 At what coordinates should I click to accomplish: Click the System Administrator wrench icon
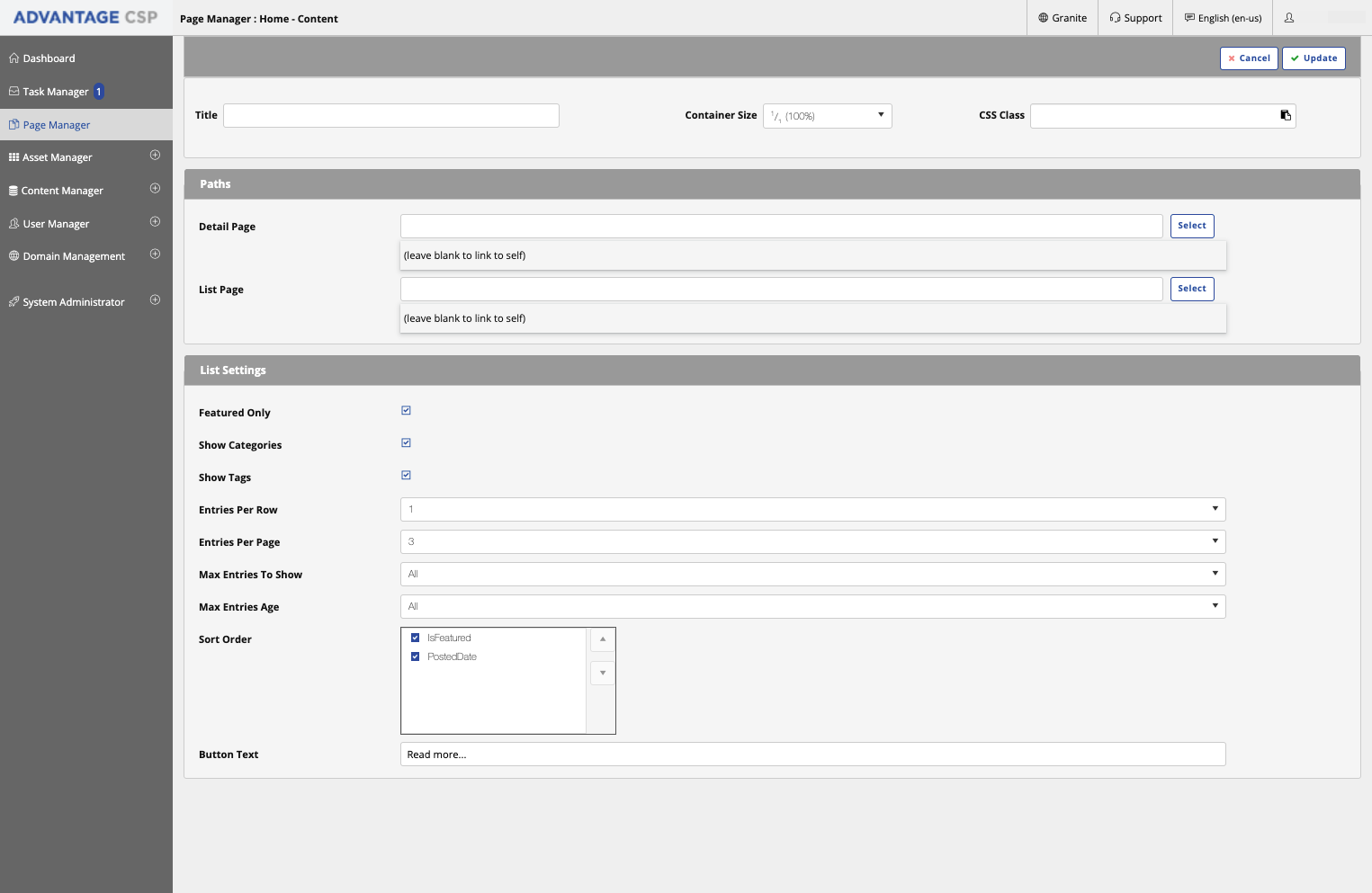(13, 302)
